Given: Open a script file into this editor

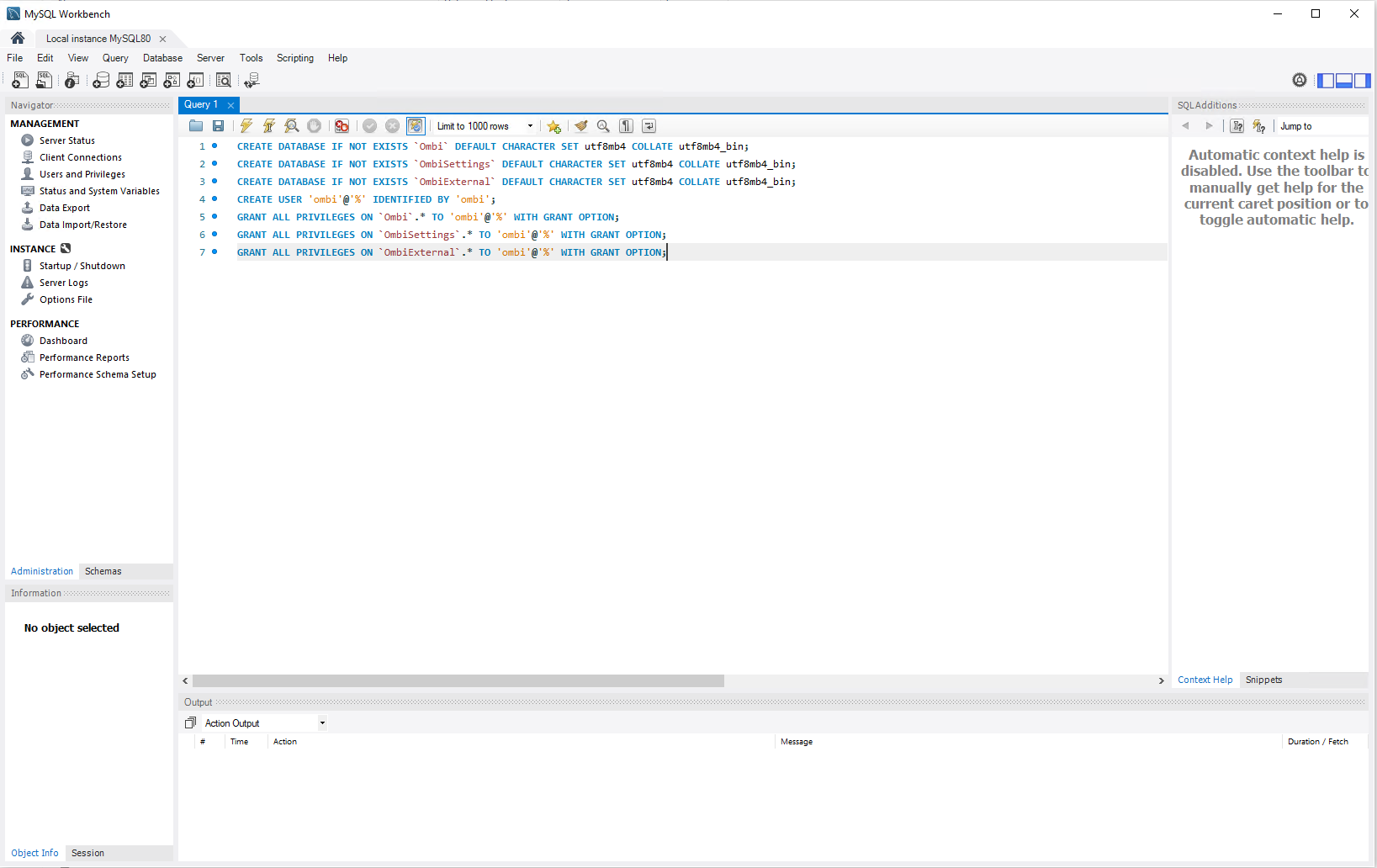Looking at the screenshot, I should coord(196,126).
